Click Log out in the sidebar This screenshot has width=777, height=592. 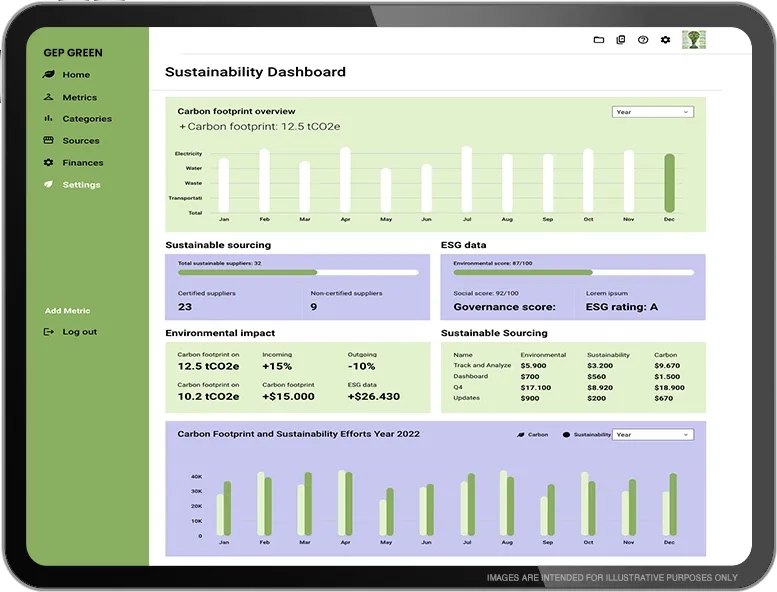pos(79,332)
